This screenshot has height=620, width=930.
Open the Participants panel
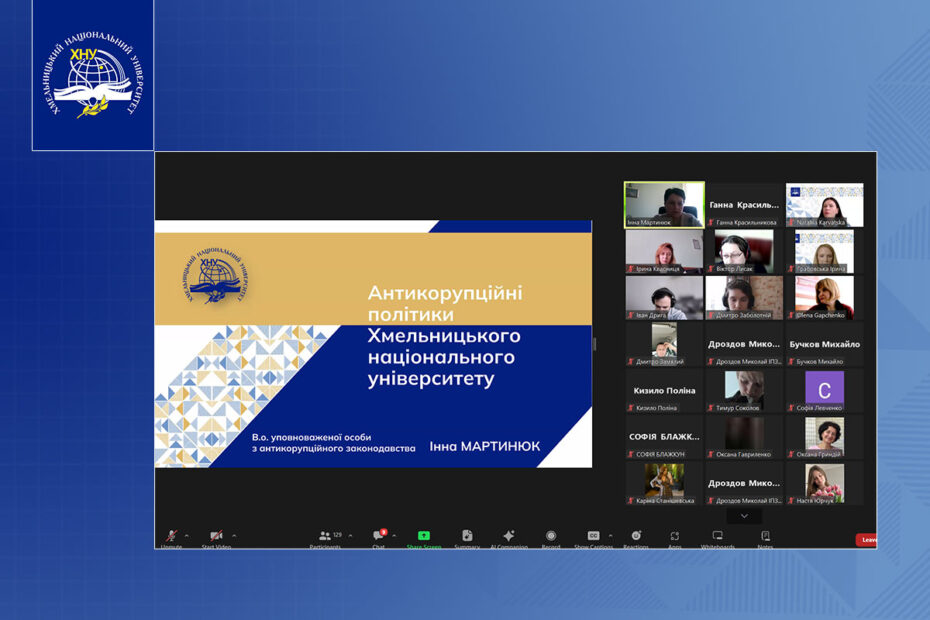point(325,538)
